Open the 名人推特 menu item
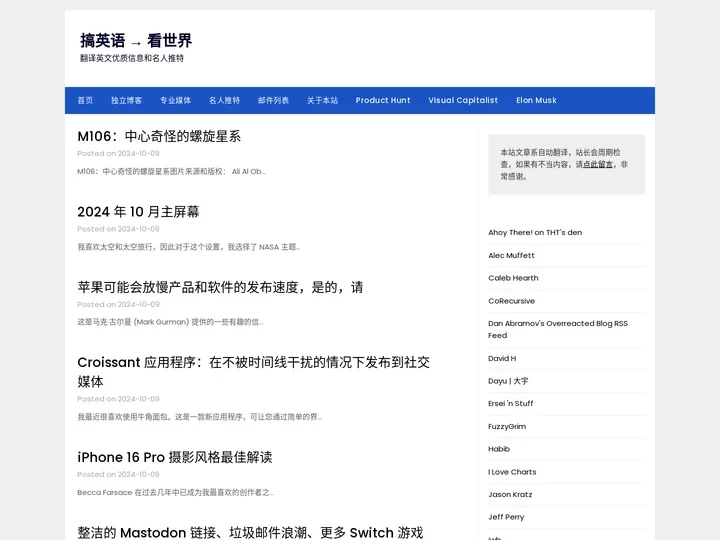Viewport: 720px width, 540px height. (x=225, y=100)
